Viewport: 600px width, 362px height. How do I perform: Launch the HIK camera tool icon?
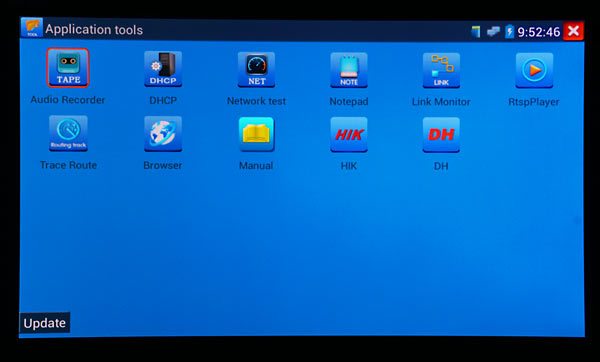click(x=349, y=135)
